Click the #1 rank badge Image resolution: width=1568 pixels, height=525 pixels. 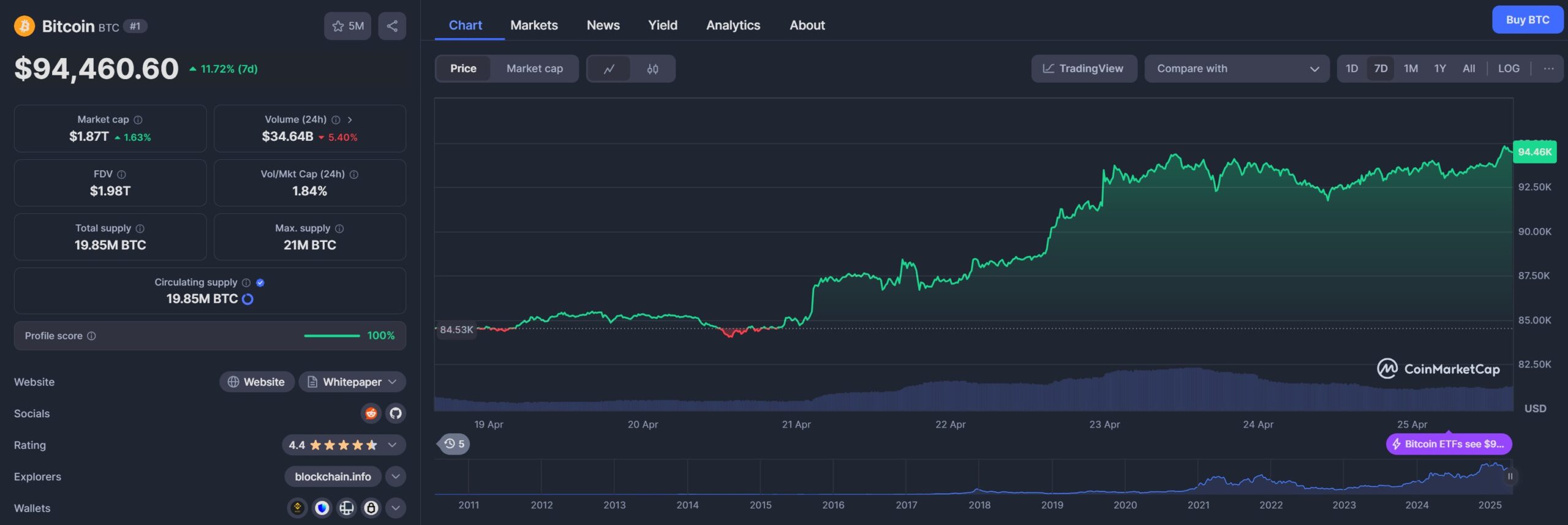pos(135,26)
